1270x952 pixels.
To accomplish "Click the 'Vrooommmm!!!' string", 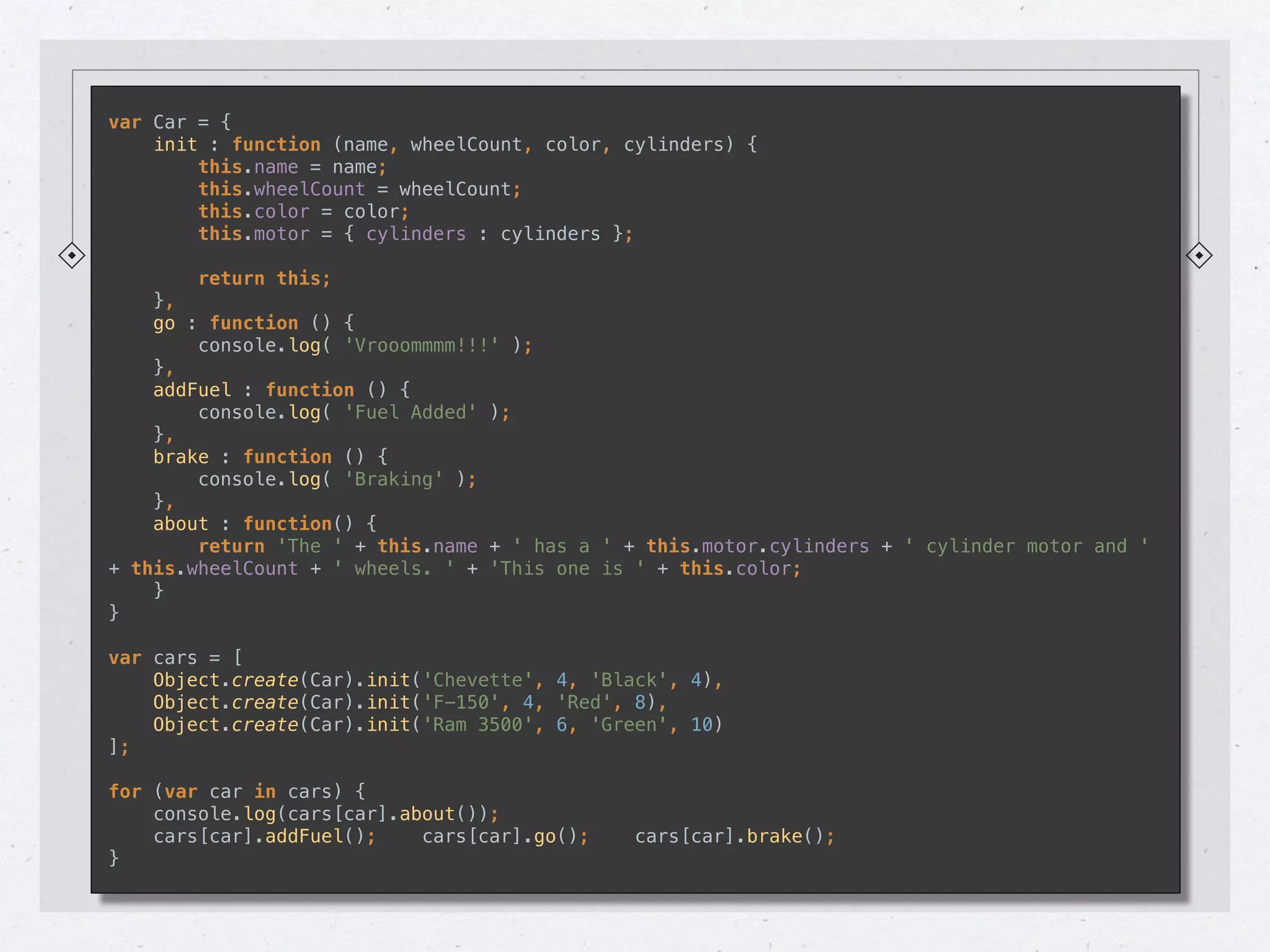I will click(422, 345).
